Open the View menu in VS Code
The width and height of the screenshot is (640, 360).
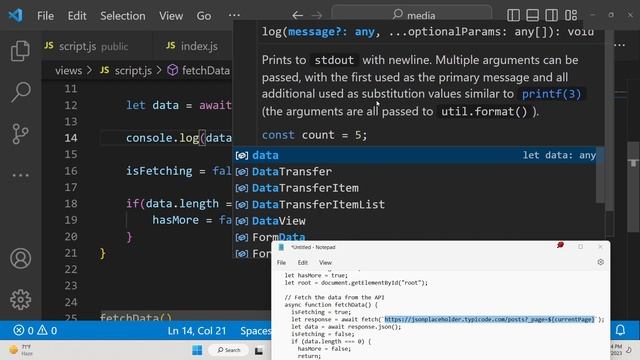pos(171,16)
